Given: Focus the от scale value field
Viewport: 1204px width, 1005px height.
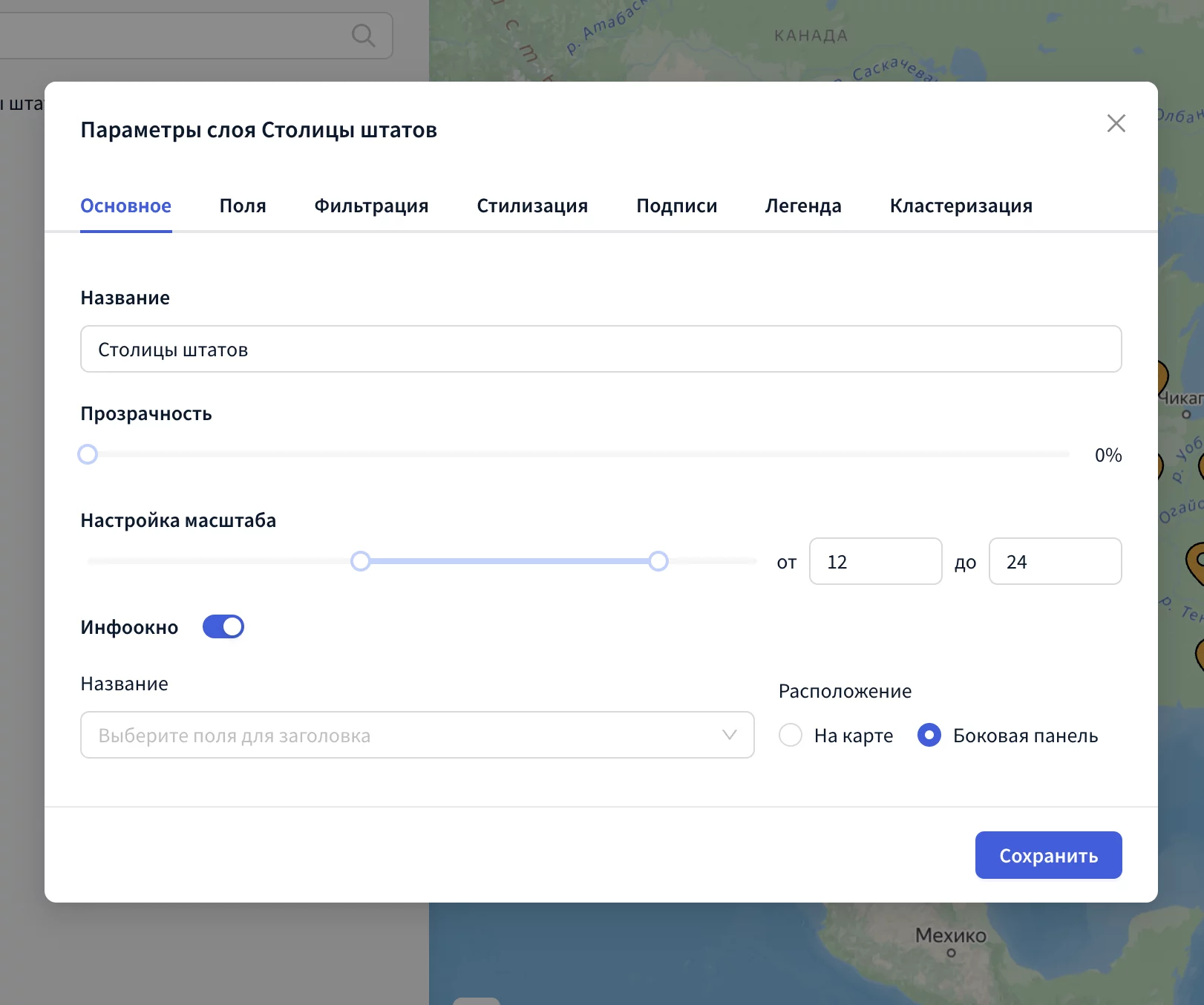Looking at the screenshot, I should click(875, 561).
